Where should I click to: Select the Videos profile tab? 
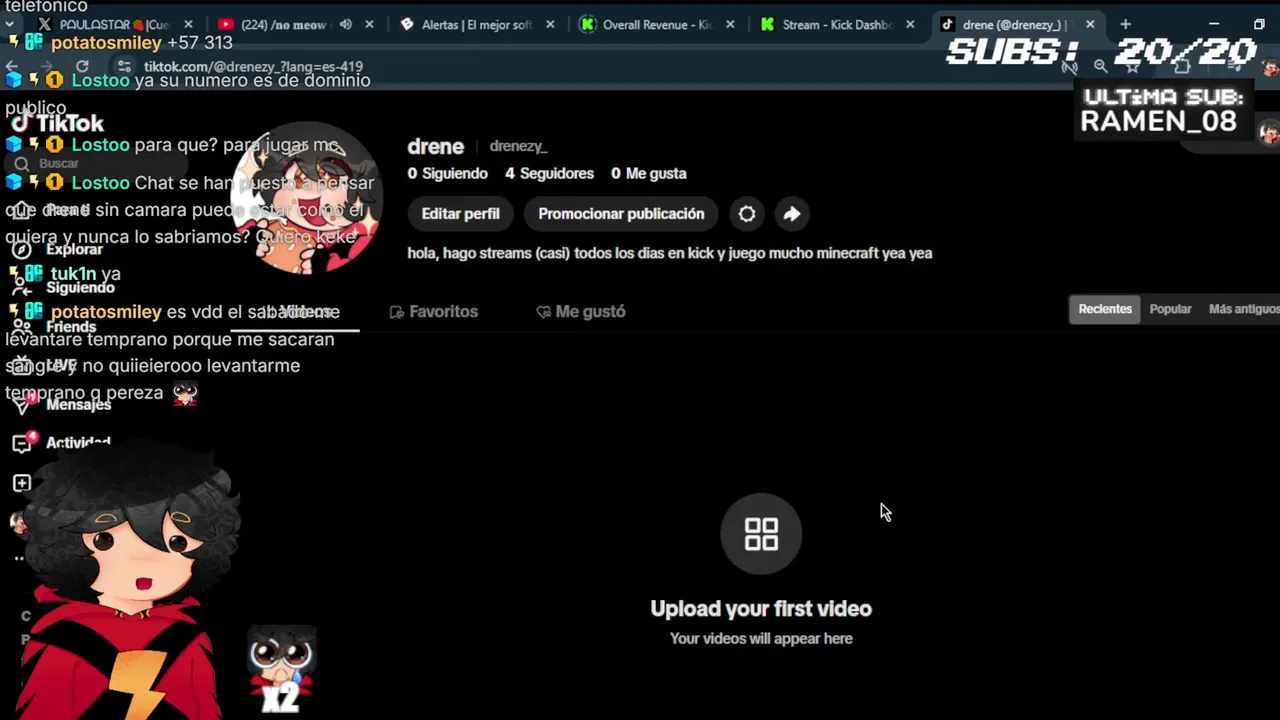coord(295,312)
